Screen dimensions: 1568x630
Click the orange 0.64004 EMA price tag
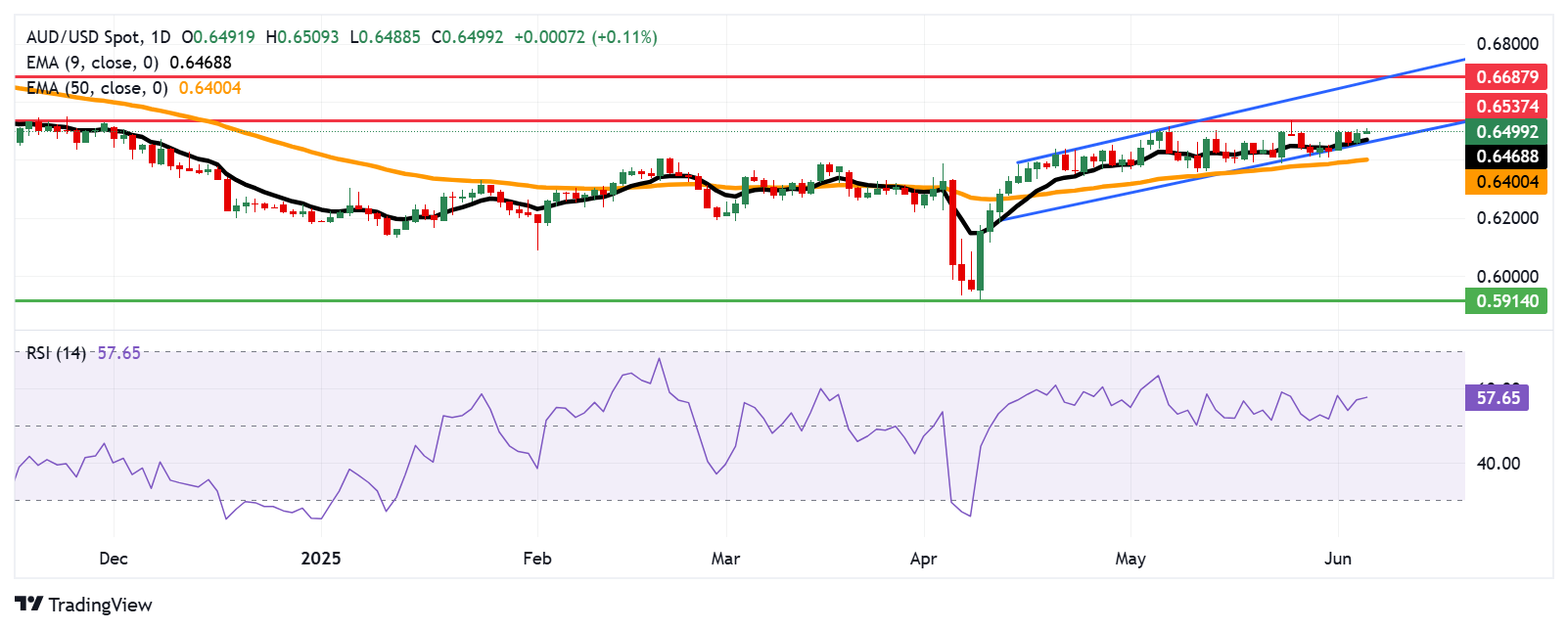(x=1506, y=182)
